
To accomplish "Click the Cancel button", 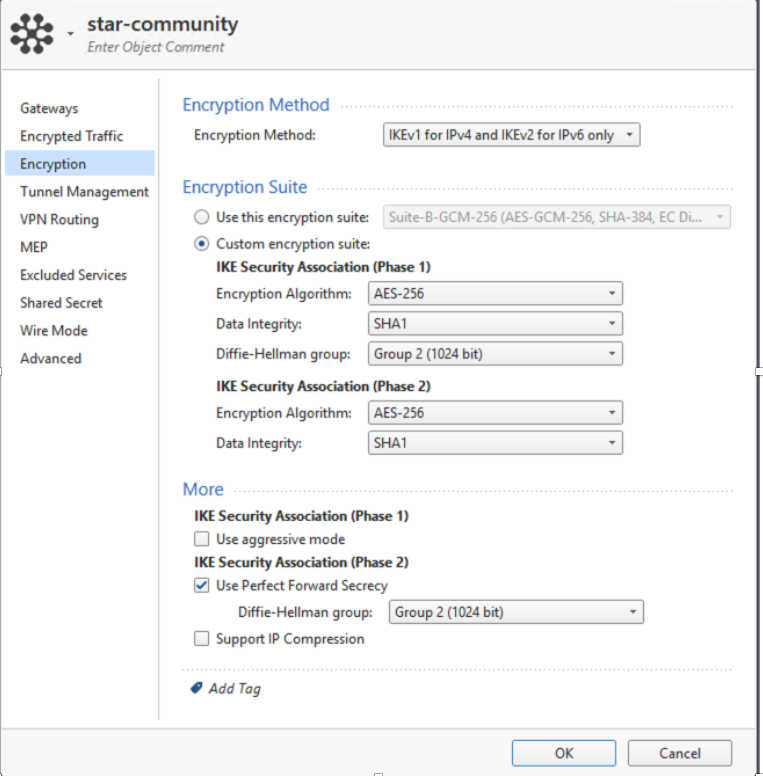I will click(680, 753).
